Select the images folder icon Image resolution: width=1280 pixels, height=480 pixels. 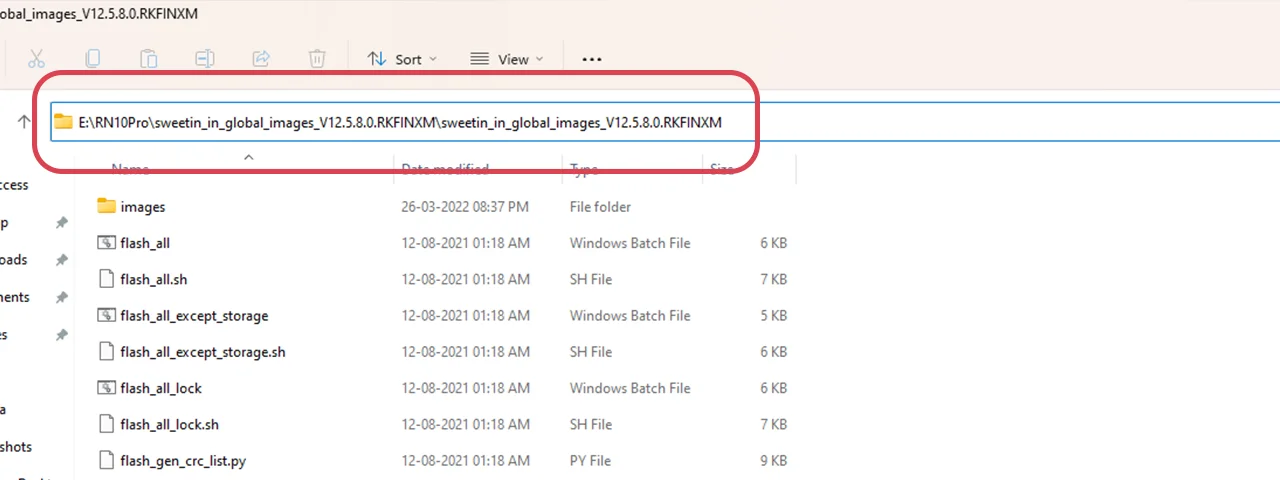[107, 206]
